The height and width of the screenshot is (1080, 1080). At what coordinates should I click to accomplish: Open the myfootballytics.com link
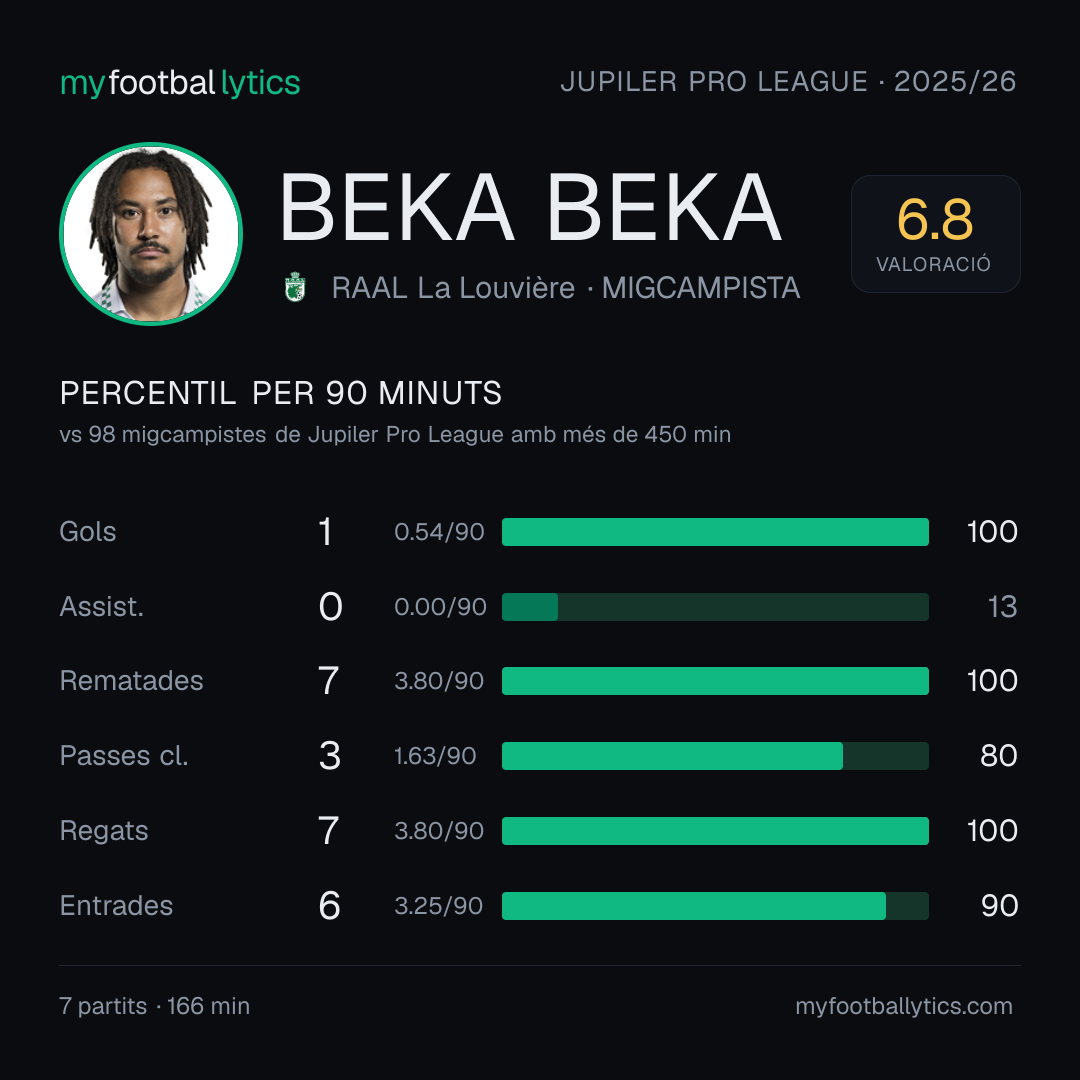pos(904,1006)
